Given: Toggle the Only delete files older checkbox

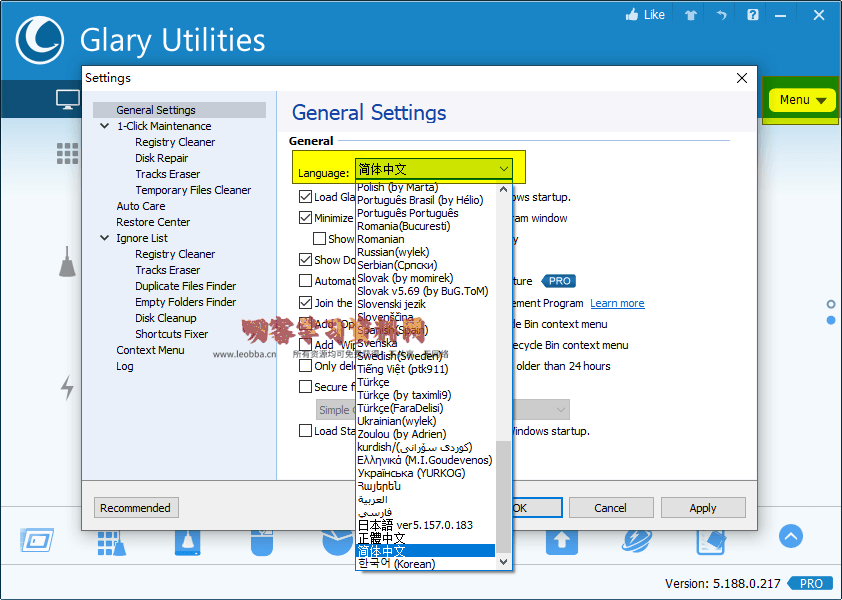Looking at the screenshot, I should 306,366.
